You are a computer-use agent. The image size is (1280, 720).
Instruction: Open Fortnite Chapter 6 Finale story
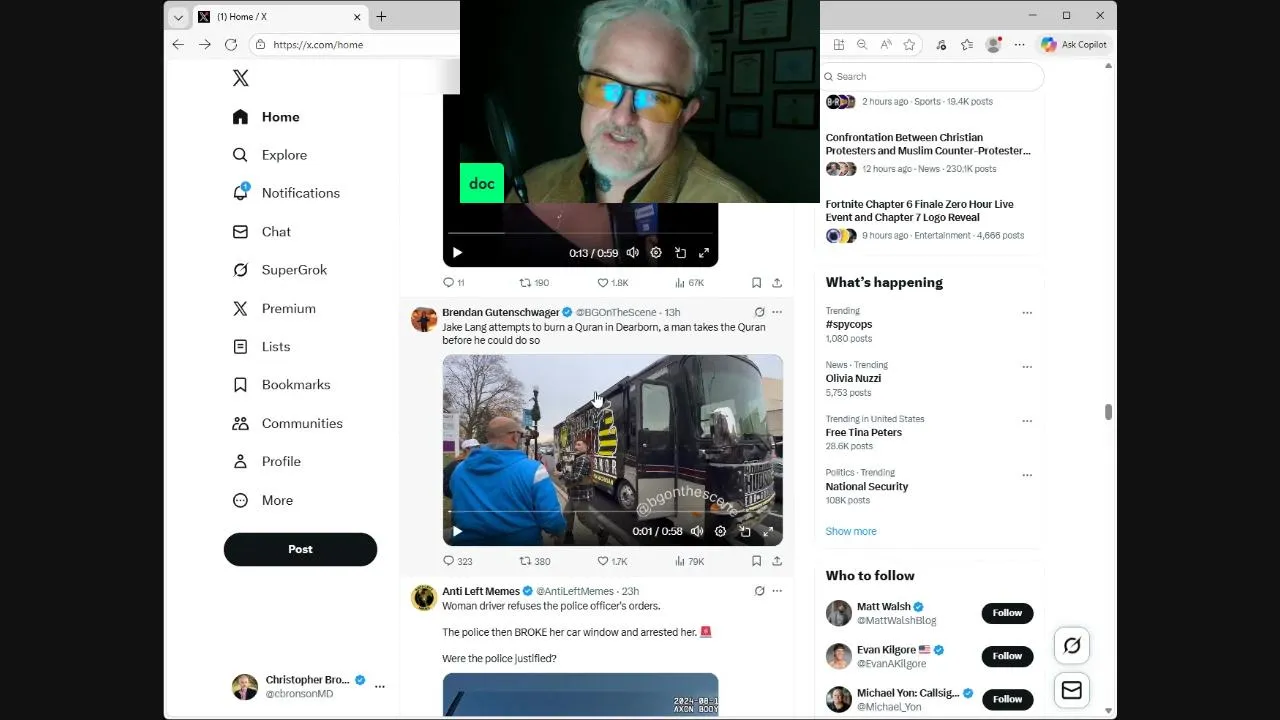(x=919, y=210)
